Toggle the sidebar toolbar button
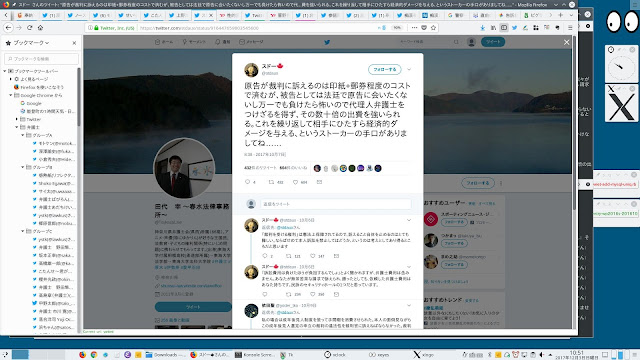The height and width of the screenshot is (360, 640). point(504,28)
